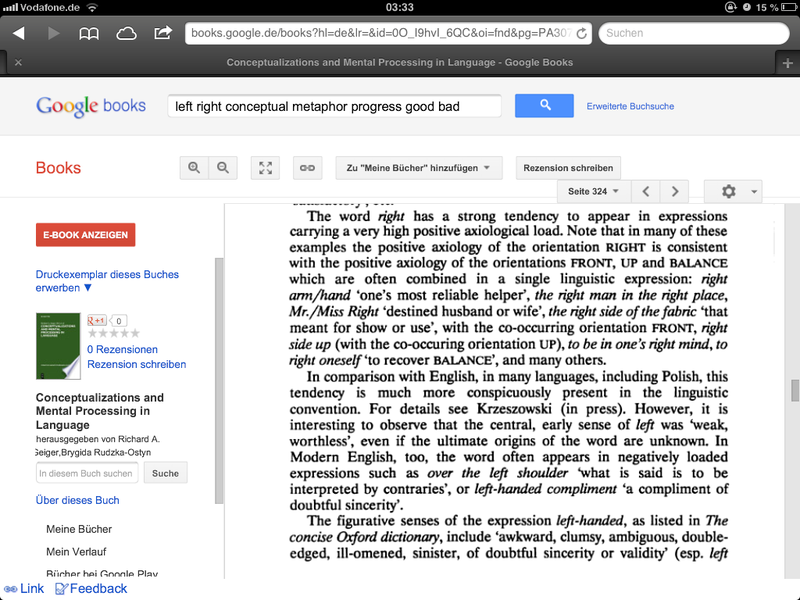Tap the Safari back arrow
The height and width of the screenshot is (600, 800).
[x=18, y=33]
